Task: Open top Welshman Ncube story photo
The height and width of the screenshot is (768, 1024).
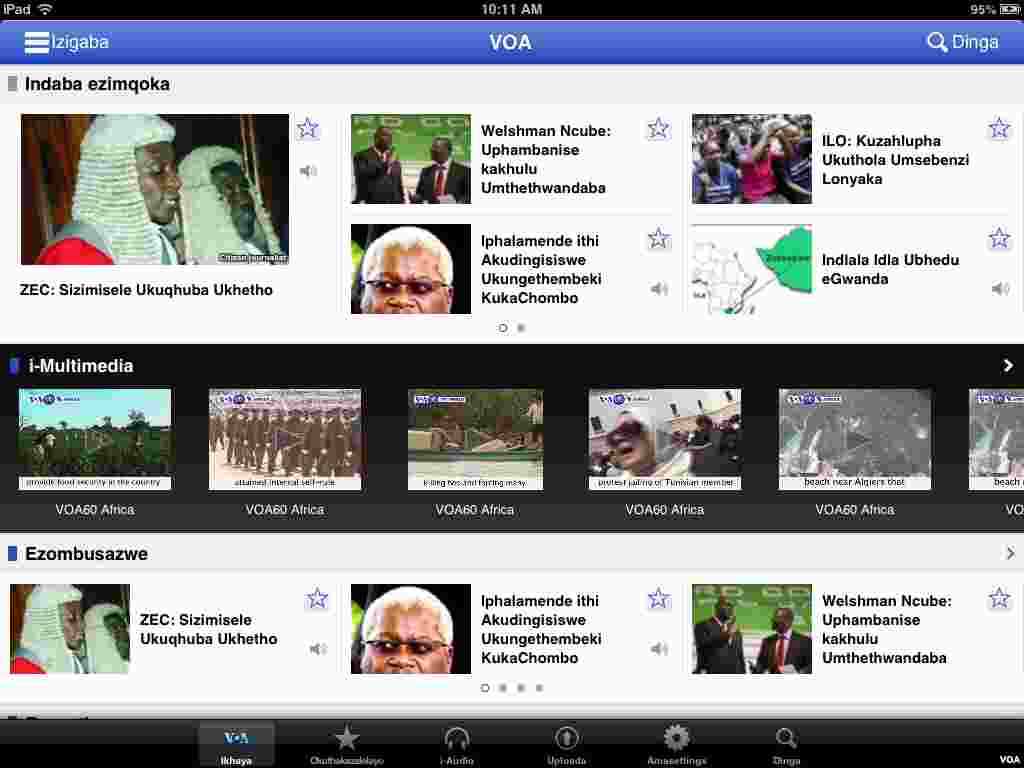Action: (411, 159)
